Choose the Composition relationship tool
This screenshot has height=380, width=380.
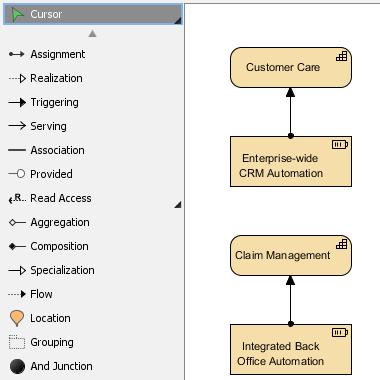click(x=92, y=246)
